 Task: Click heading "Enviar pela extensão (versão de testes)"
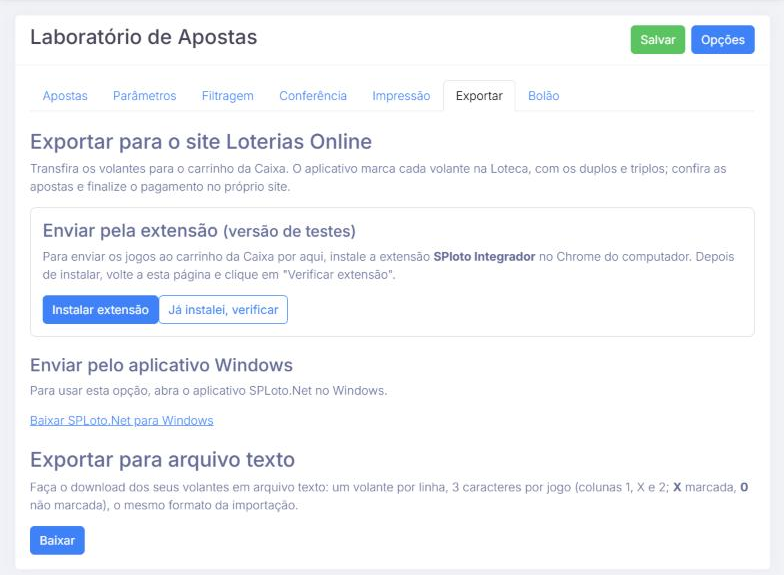pyautogui.click(x=199, y=231)
